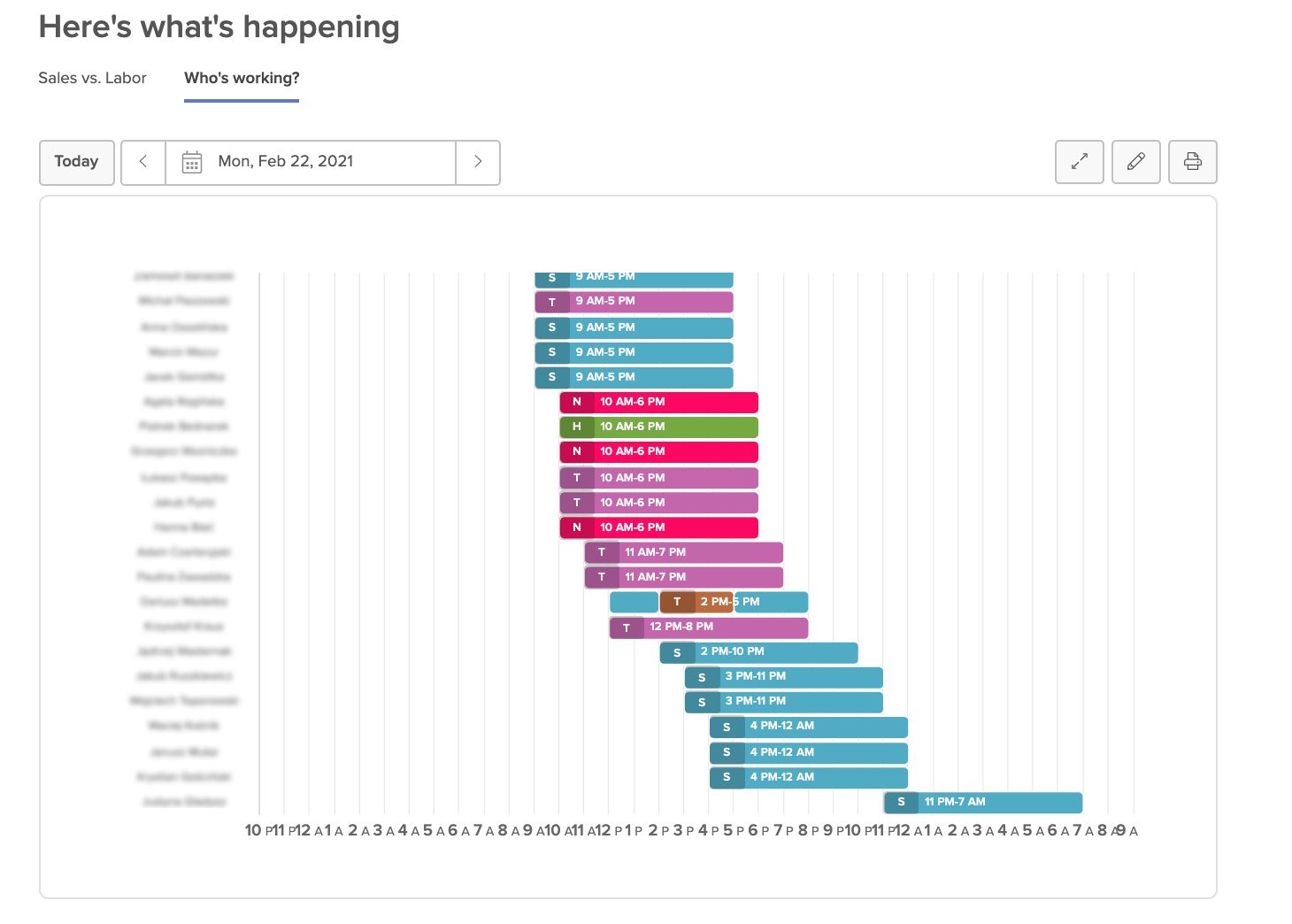
Task: Click the N badge on the first pink 10 AM-6 PM shift
Action: click(x=576, y=402)
